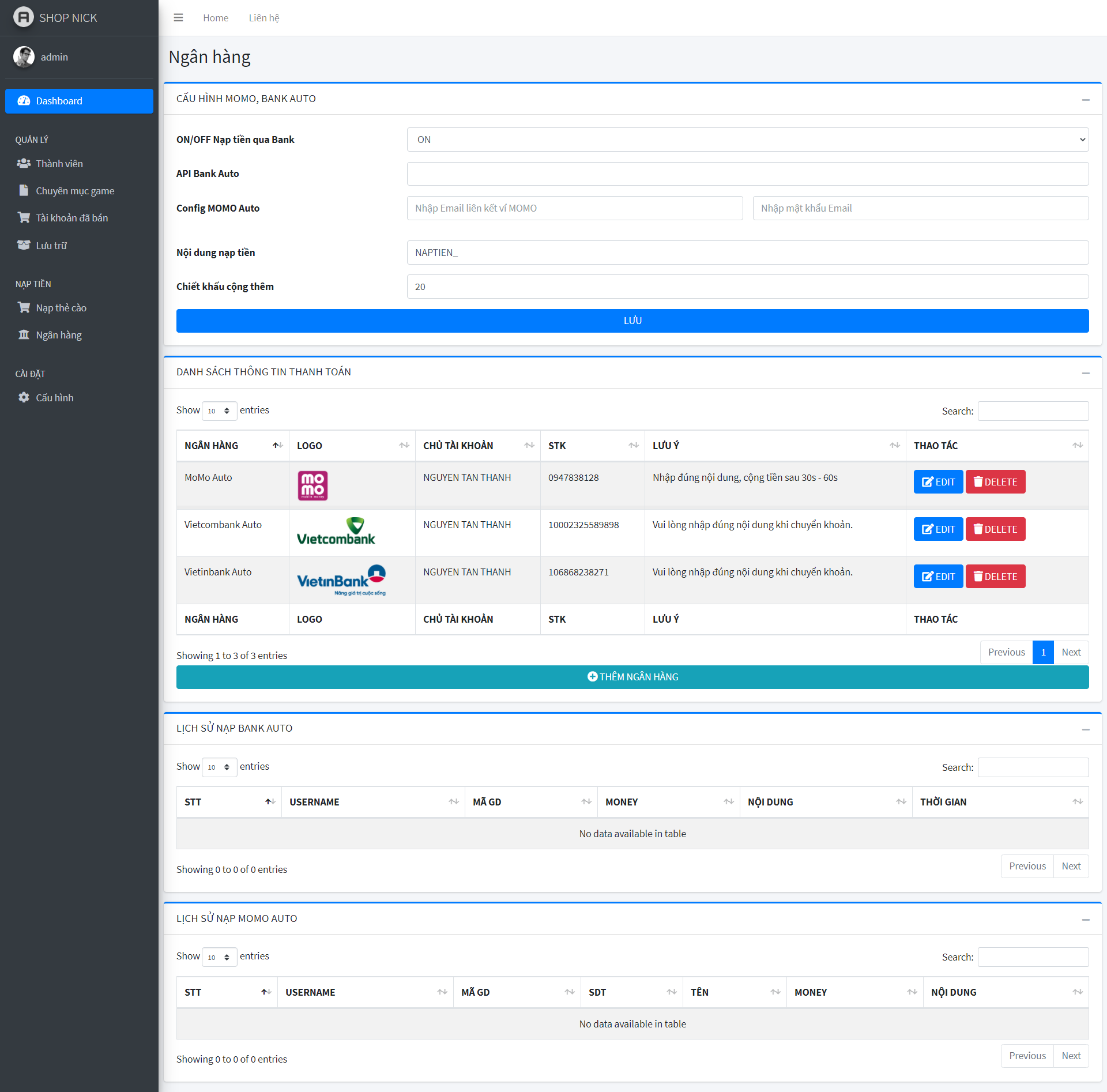Delete the Vietcombank Auto row
Image resolution: width=1107 pixels, height=1092 pixels.
[x=995, y=529]
